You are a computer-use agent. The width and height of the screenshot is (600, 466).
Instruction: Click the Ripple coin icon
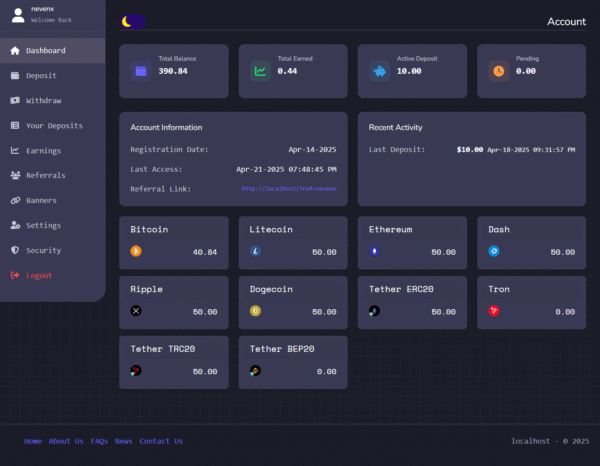tap(136, 311)
